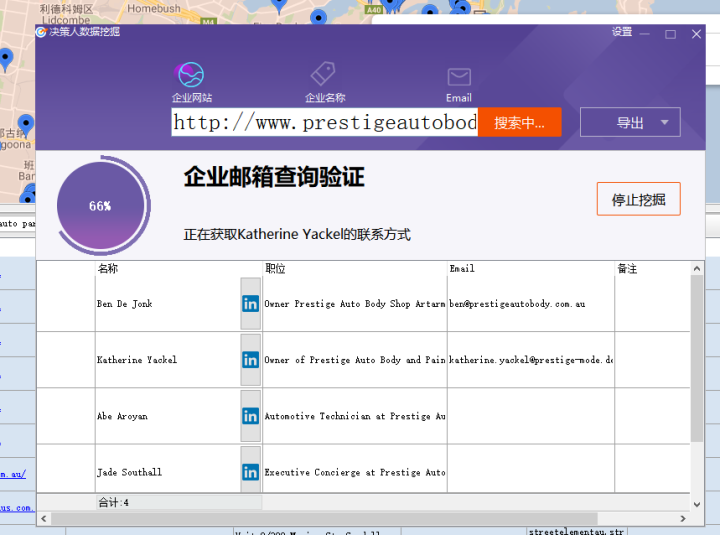
Task: Open Katherine Yackel's LinkedIn icon
Action: [250, 360]
